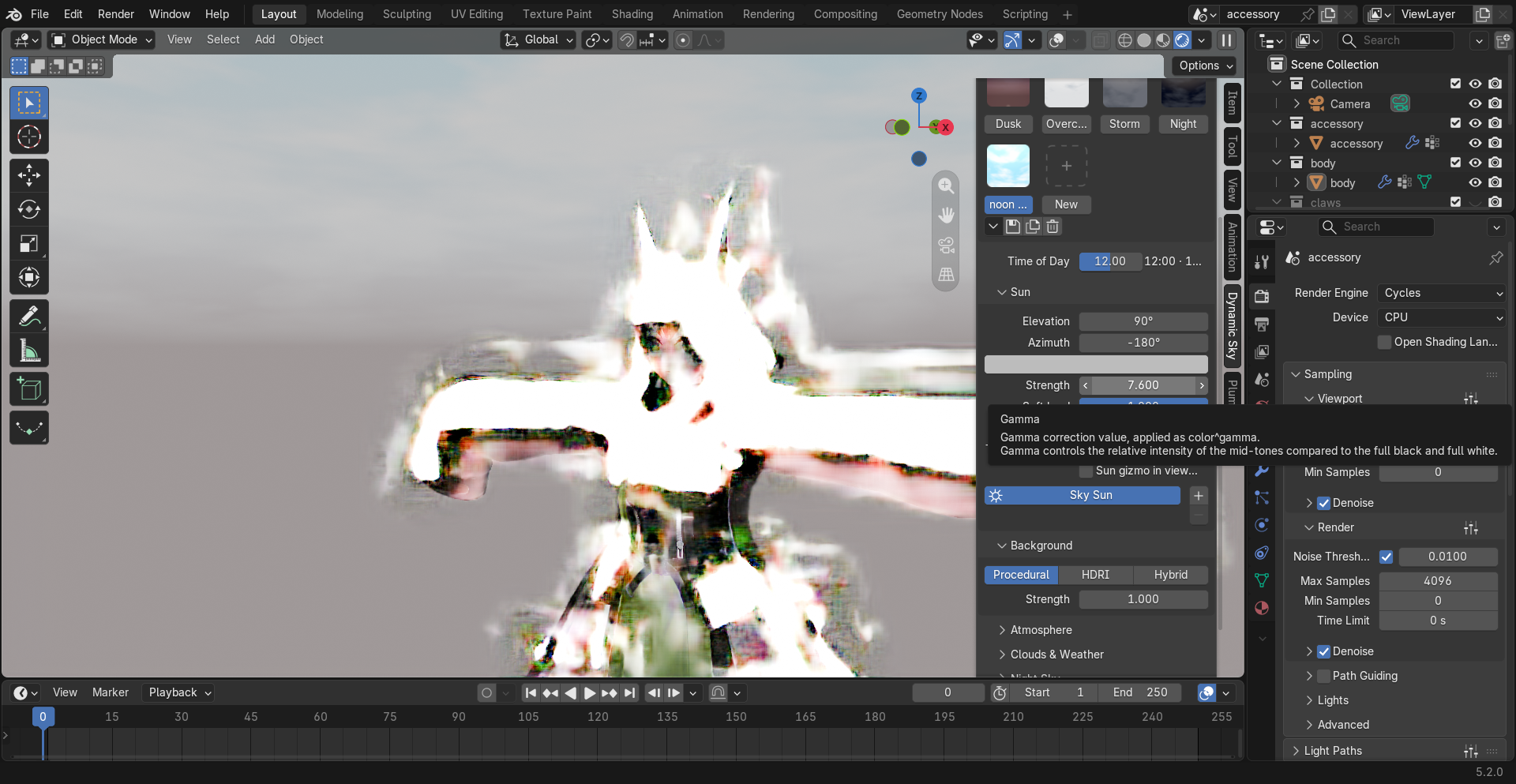Open the Tool properties tab icon
The image size is (1516, 784).
pos(1262,262)
